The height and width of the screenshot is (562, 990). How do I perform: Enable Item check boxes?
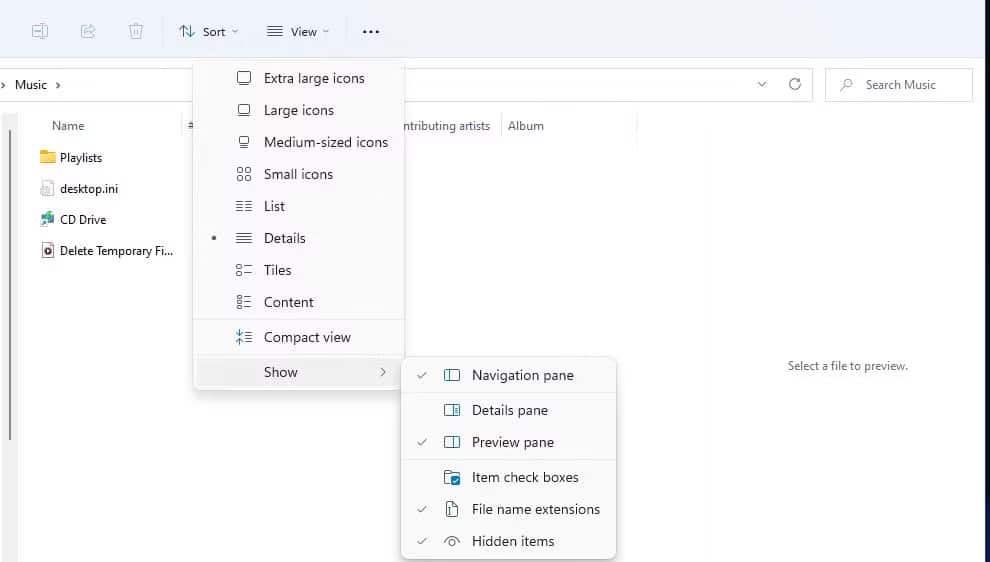(x=508, y=477)
